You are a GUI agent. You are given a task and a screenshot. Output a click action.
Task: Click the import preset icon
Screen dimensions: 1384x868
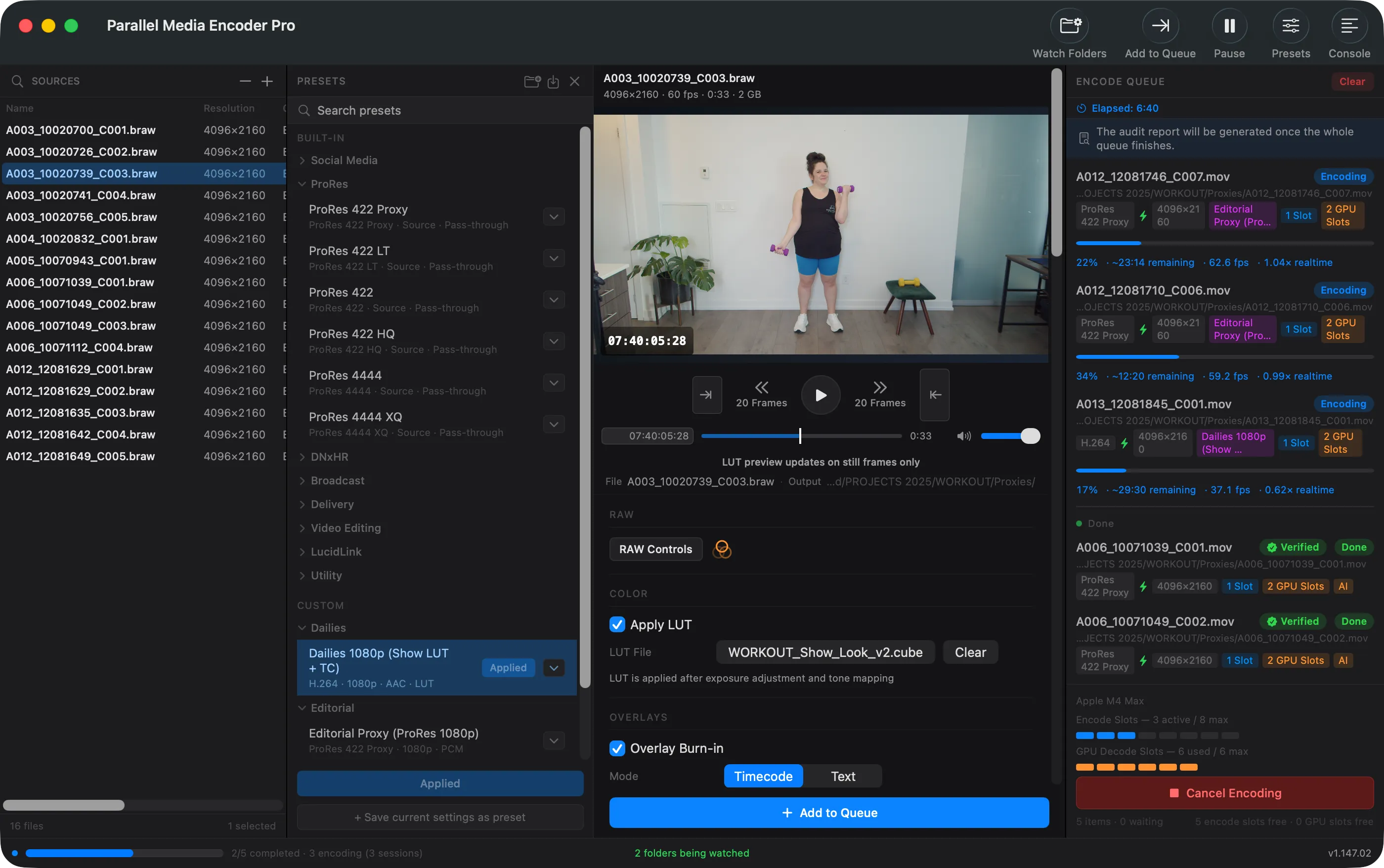pyautogui.click(x=554, y=82)
